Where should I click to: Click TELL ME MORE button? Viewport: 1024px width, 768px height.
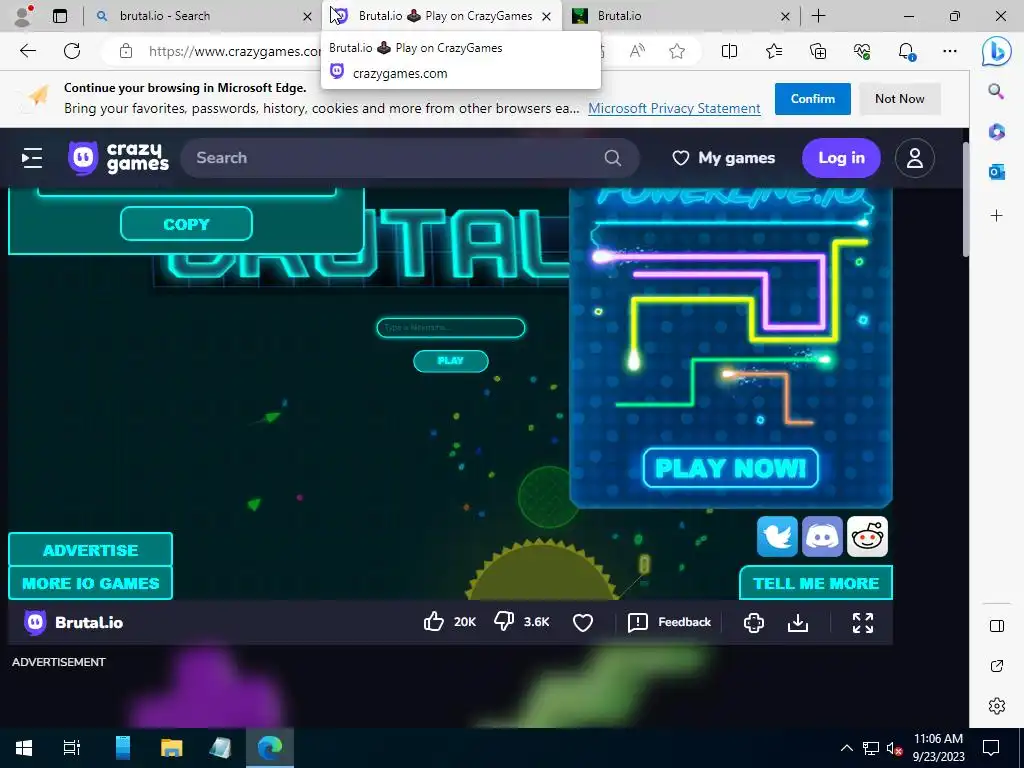(816, 583)
